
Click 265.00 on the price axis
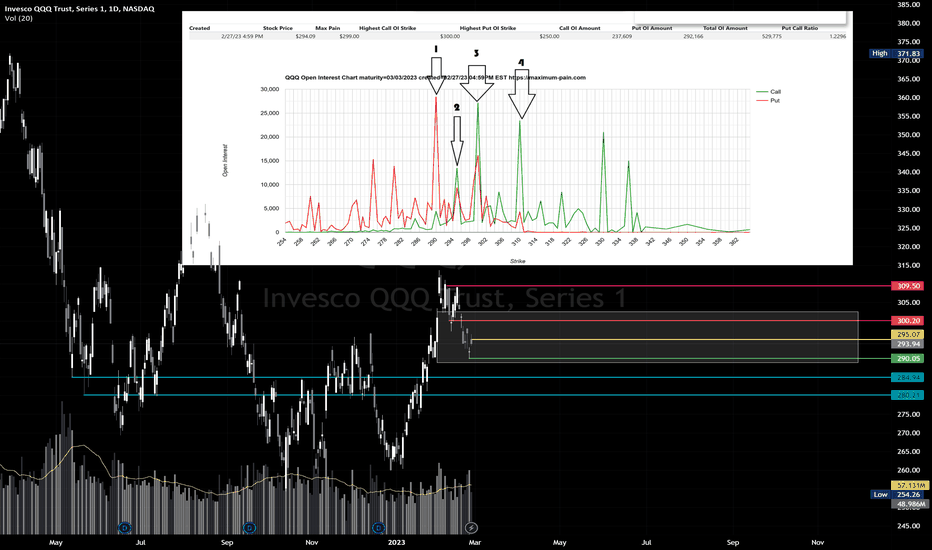coord(909,452)
